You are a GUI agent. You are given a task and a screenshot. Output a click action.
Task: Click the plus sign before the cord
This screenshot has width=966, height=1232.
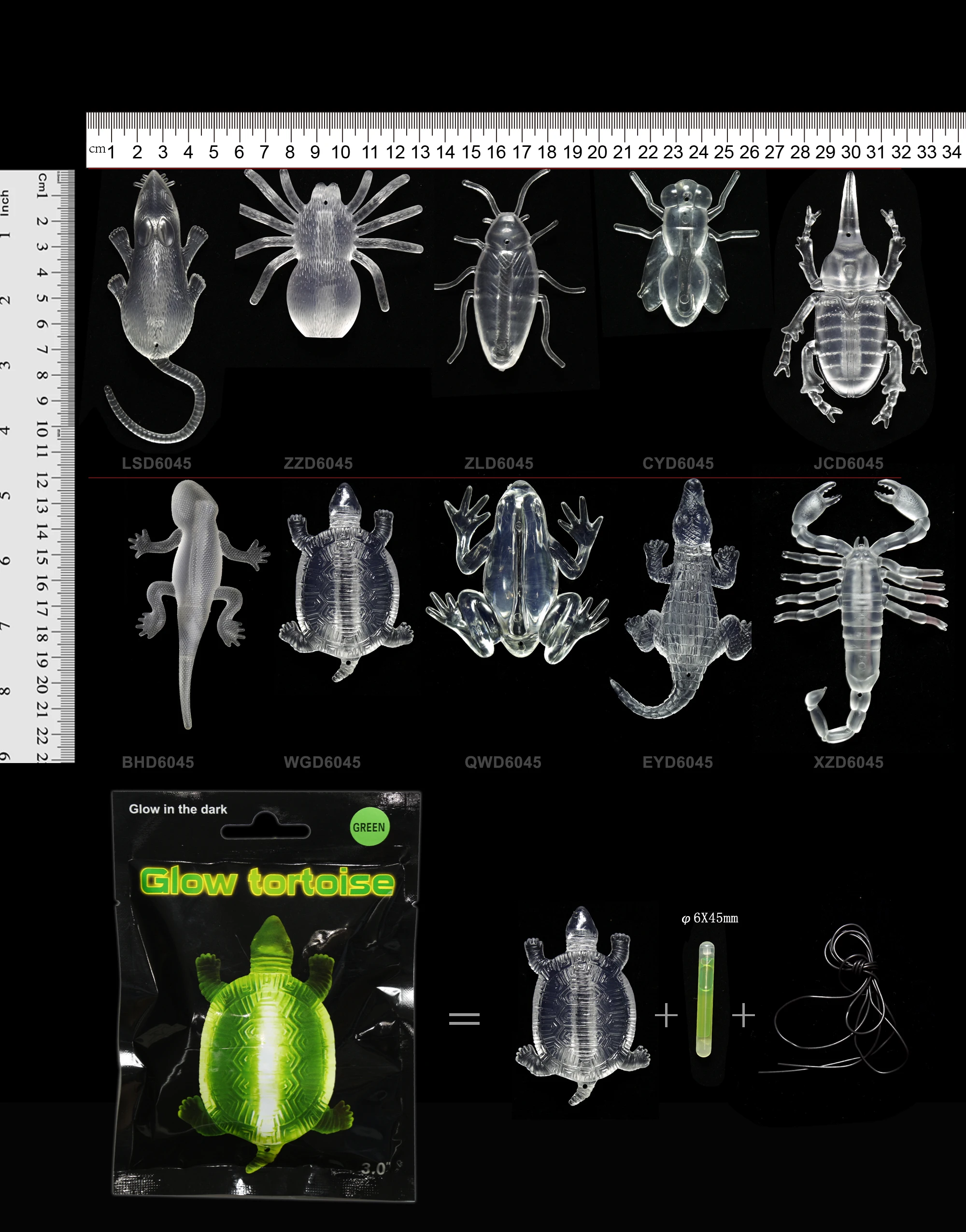[x=743, y=1017]
